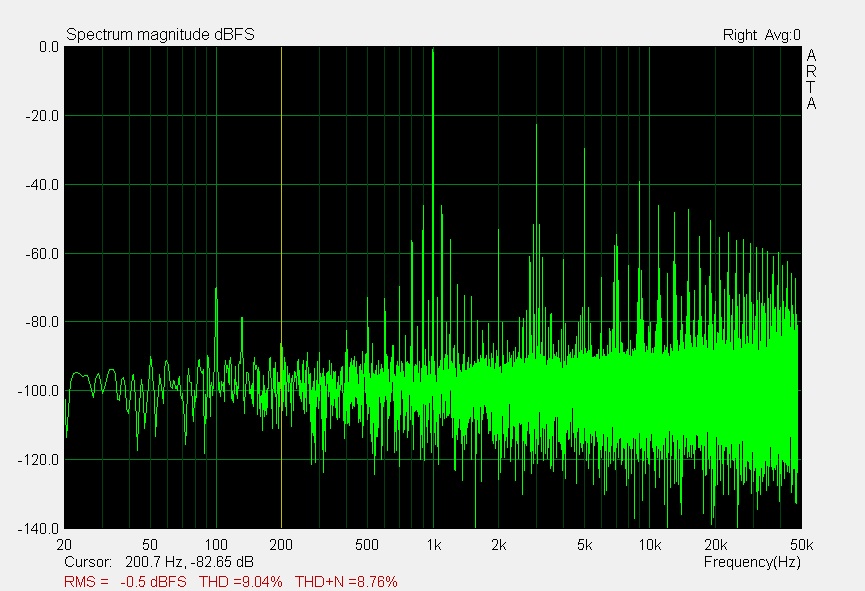Click the '-120.0' dB axis label
The image size is (865, 591).
38,460
